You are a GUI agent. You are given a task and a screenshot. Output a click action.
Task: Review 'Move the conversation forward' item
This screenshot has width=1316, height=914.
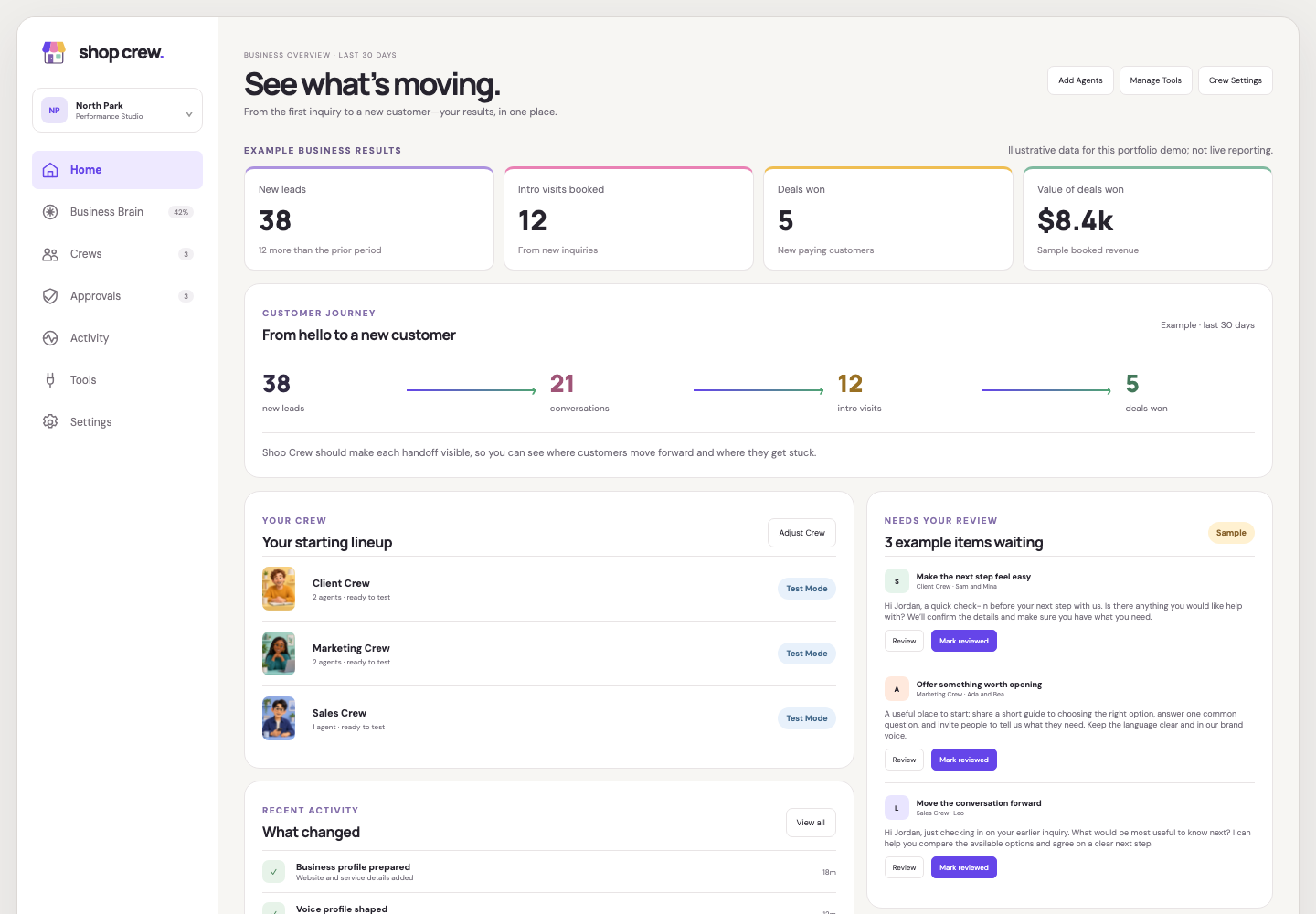pyautogui.click(x=904, y=867)
